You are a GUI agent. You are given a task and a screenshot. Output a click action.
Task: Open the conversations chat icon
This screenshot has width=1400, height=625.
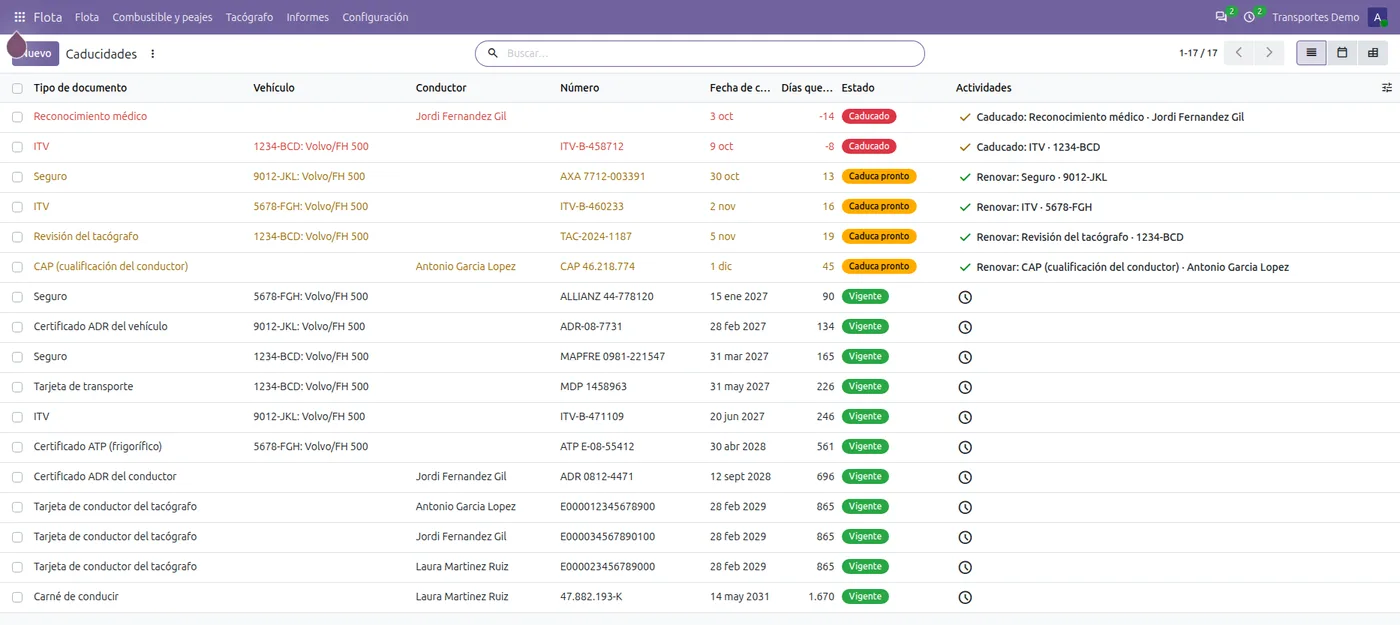click(x=1221, y=17)
